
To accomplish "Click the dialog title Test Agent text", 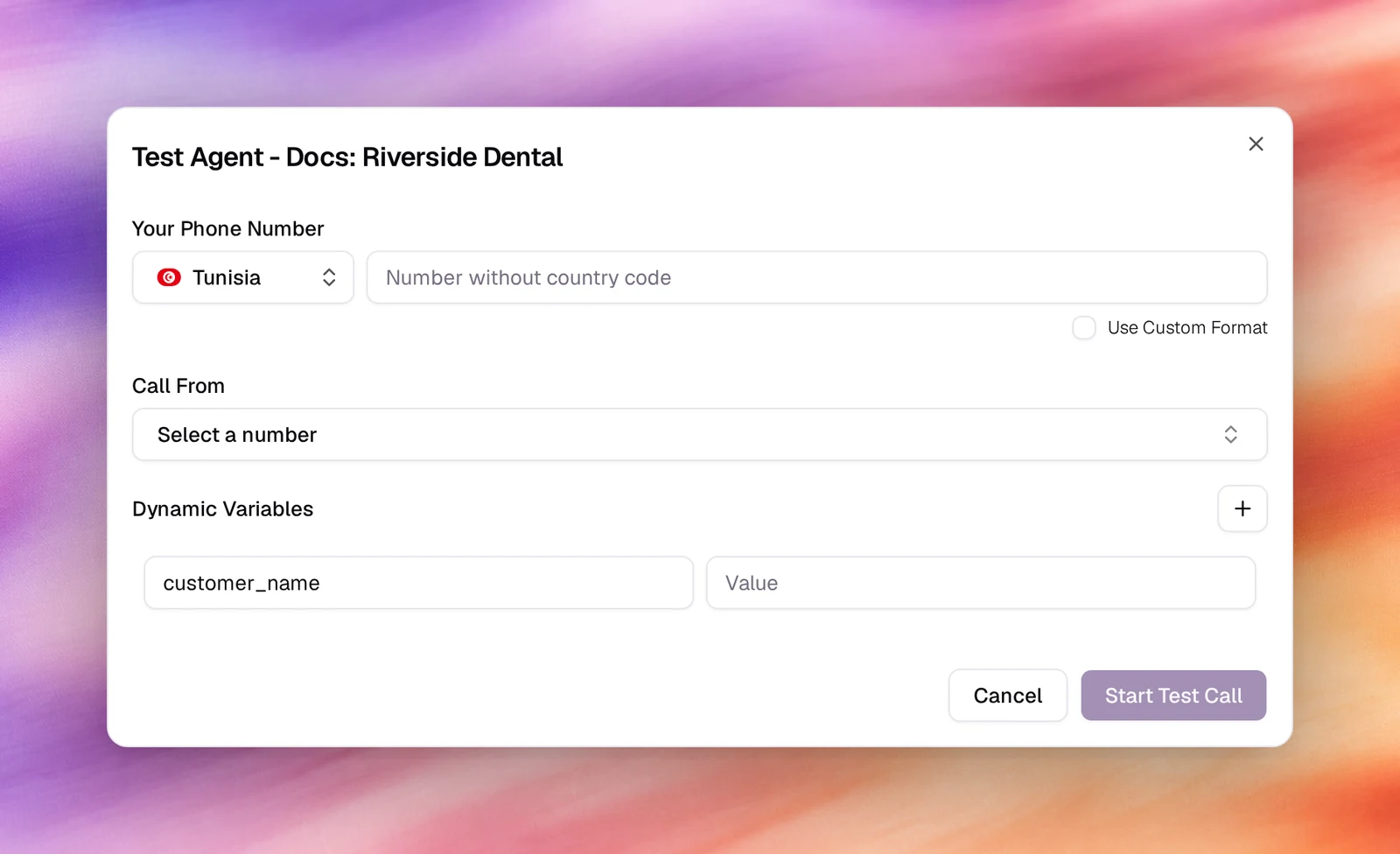I will tap(347, 157).
